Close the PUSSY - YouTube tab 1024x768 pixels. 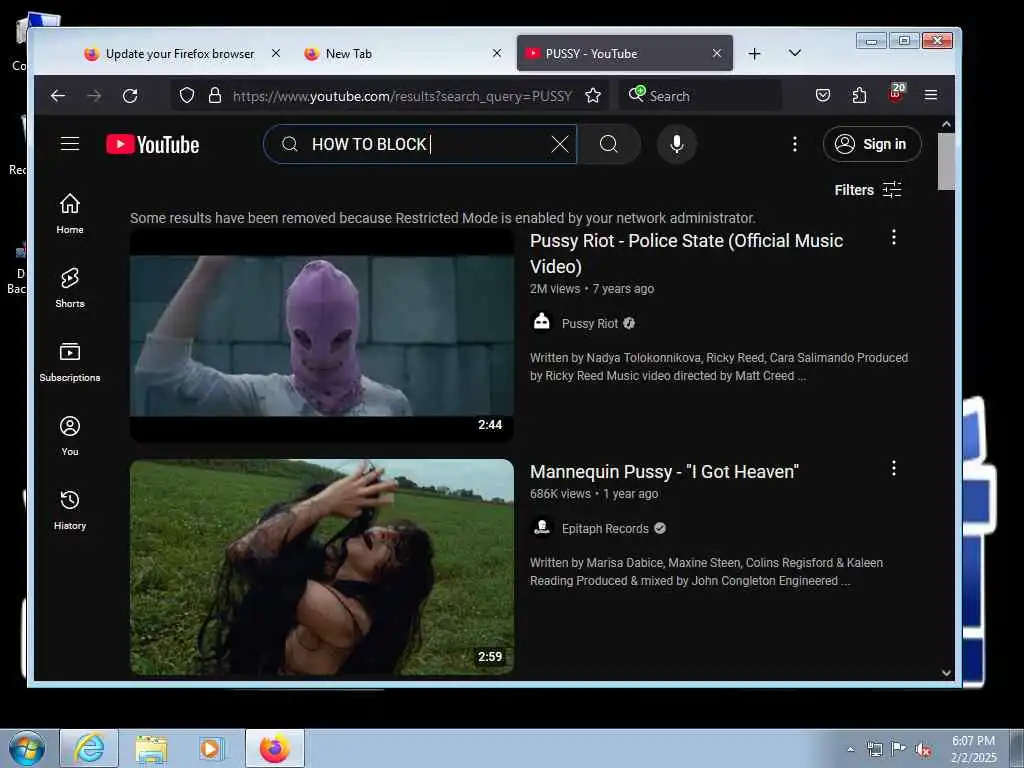pos(717,54)
